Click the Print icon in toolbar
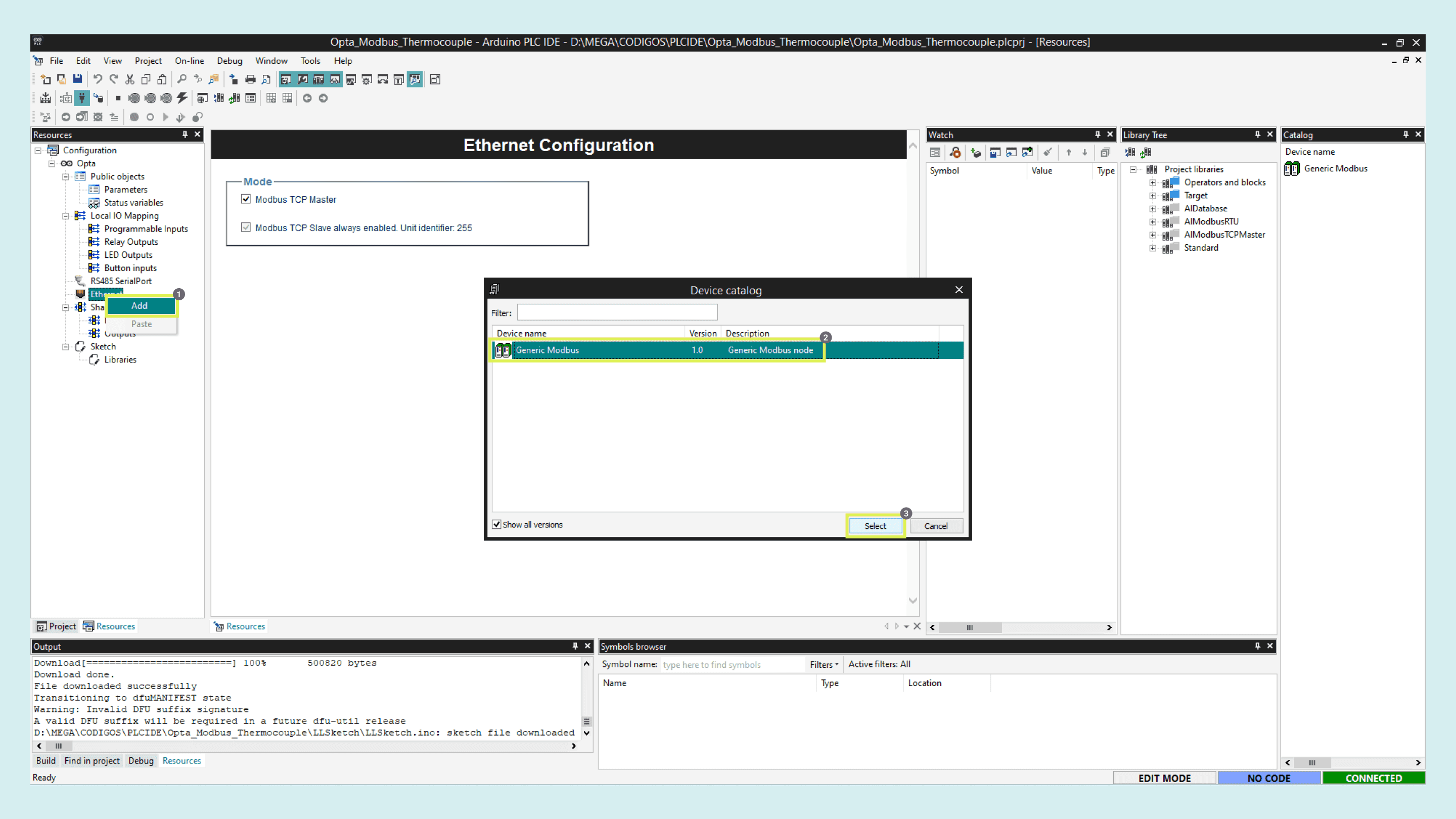The width and height of the screenshot is (1456, 819). (x=250, y=79)
